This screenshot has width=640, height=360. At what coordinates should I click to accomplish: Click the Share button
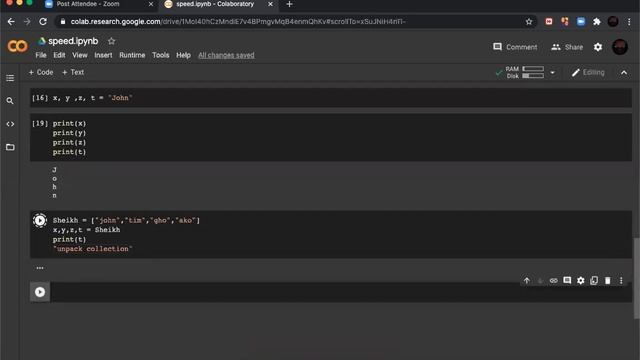pyautogui.click(x=567, y=47)
